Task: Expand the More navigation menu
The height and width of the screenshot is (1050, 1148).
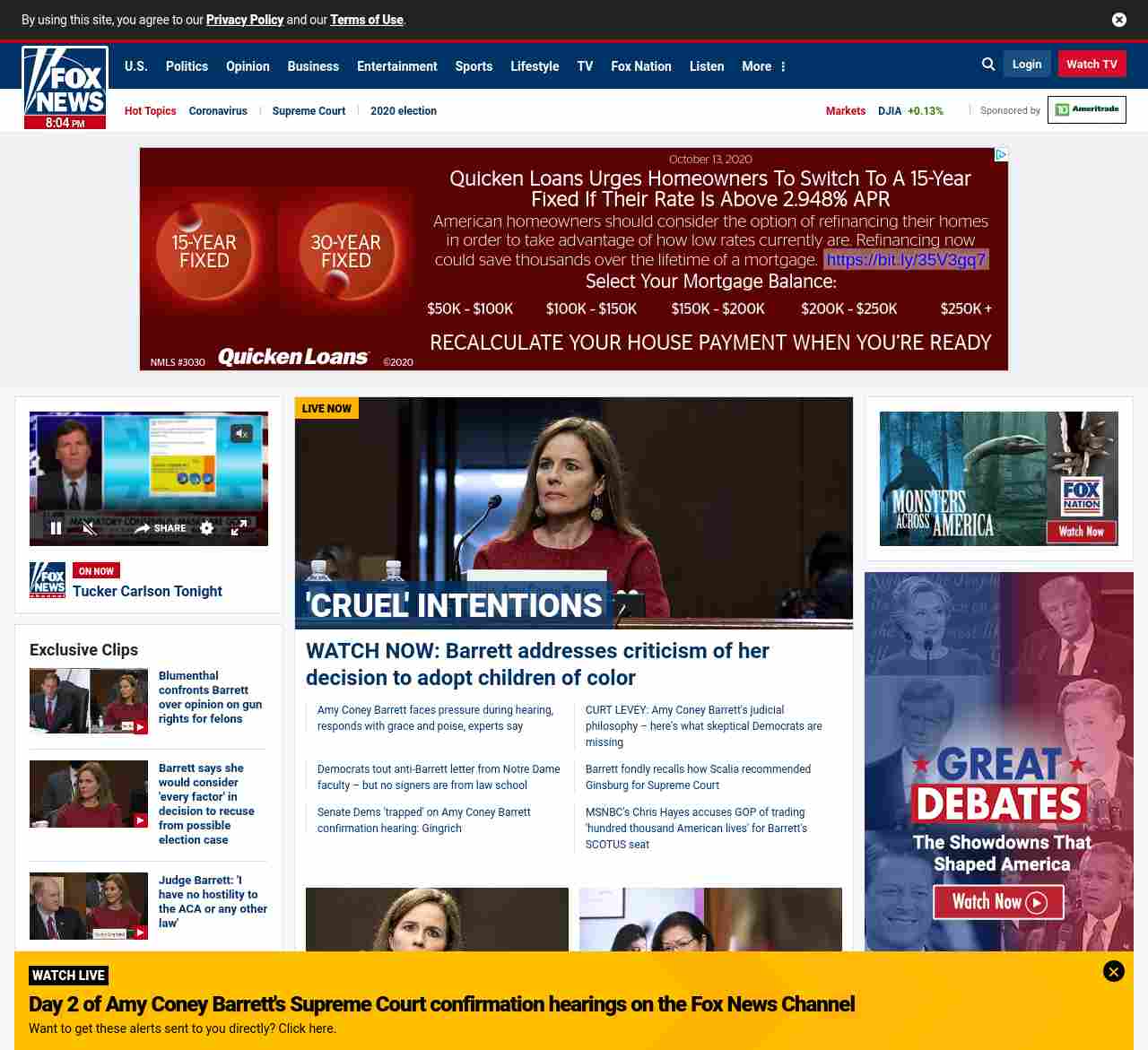Action: pos(763,66)
